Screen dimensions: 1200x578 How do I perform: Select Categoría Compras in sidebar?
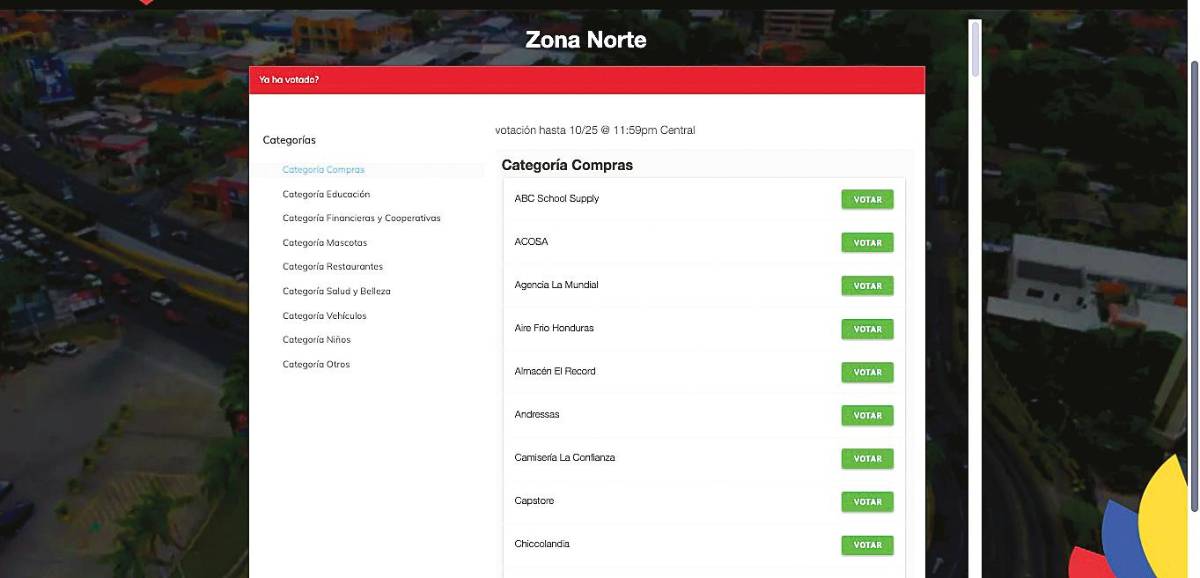pyautogui.click(x=323, y=170)
